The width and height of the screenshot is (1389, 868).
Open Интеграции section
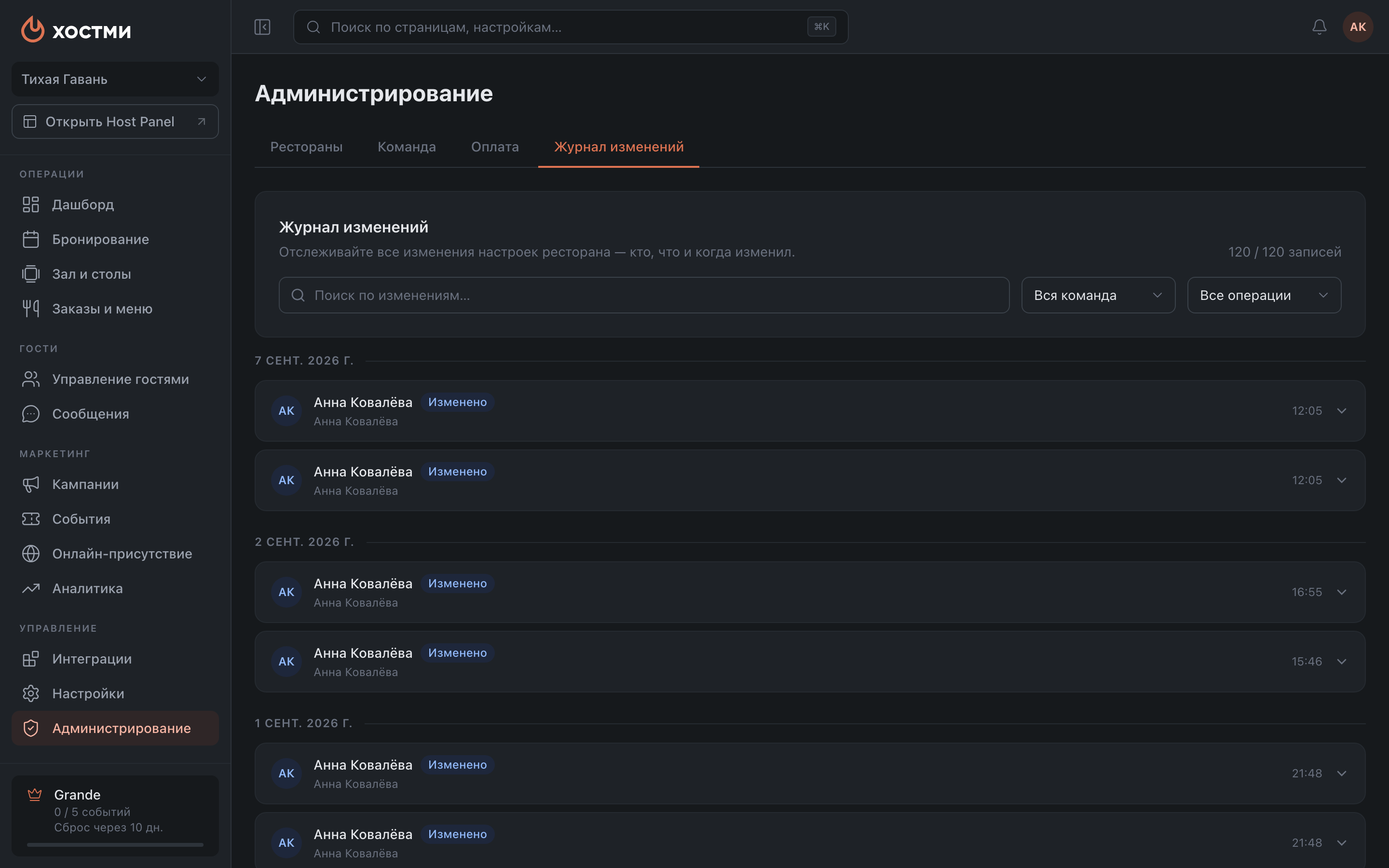(x=115, y=658)
